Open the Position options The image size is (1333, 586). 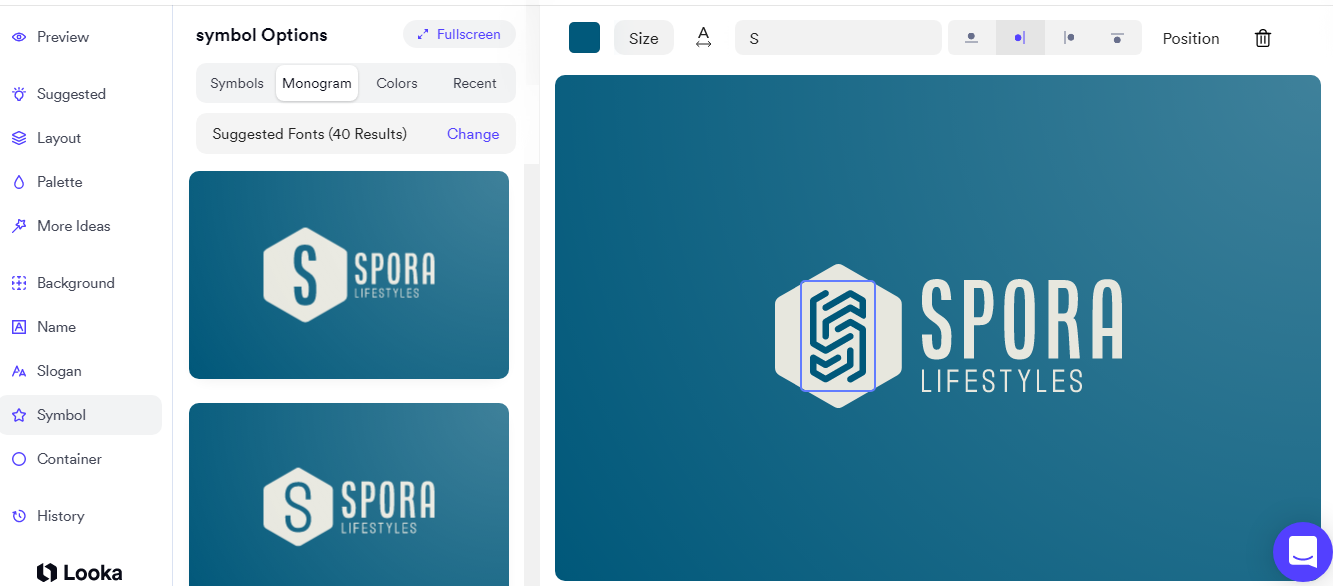point(1190,38)
